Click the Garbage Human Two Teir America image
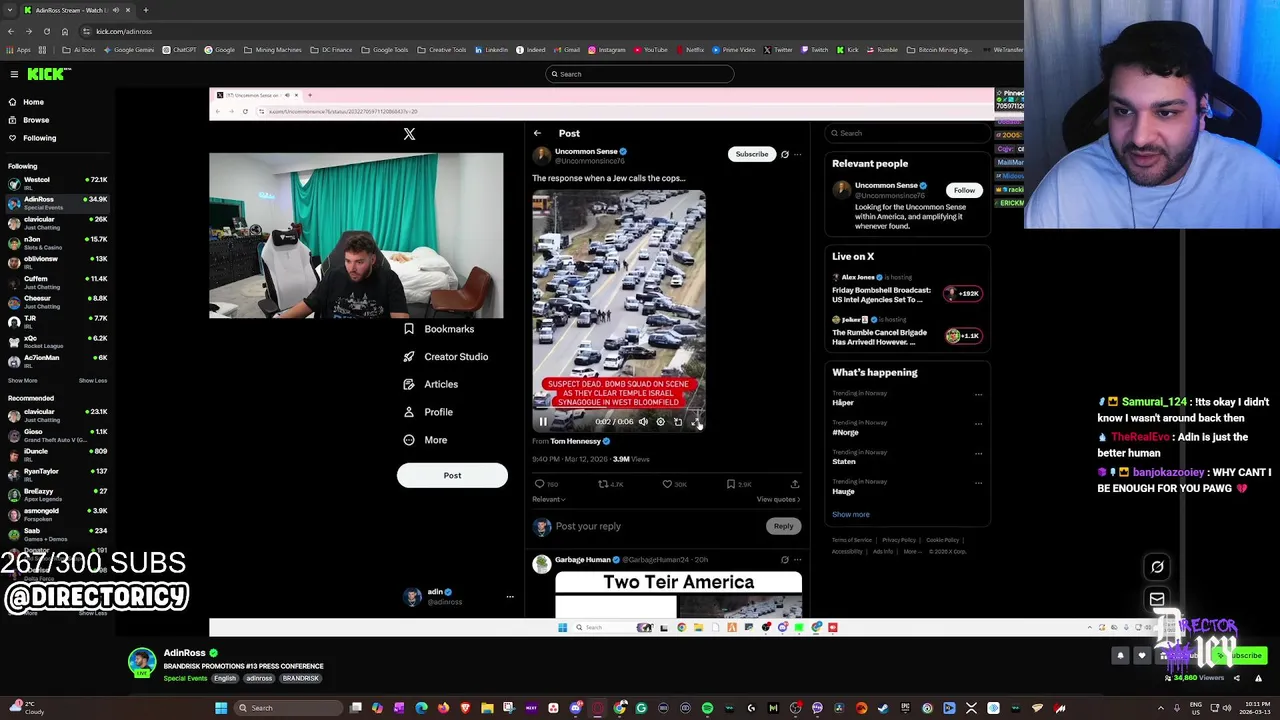Screen dimensions: 1280x720 pos(678,595)
